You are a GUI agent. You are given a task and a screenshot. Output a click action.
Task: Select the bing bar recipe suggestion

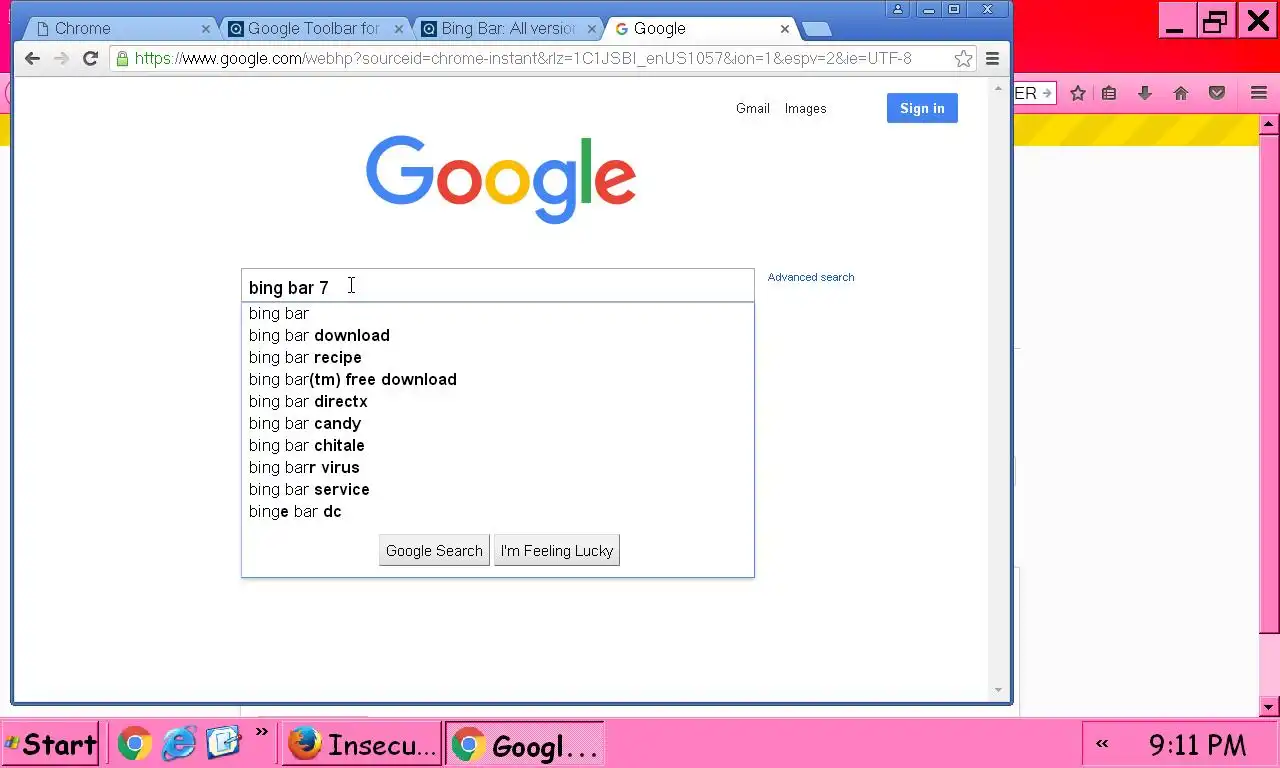[498, 357]
